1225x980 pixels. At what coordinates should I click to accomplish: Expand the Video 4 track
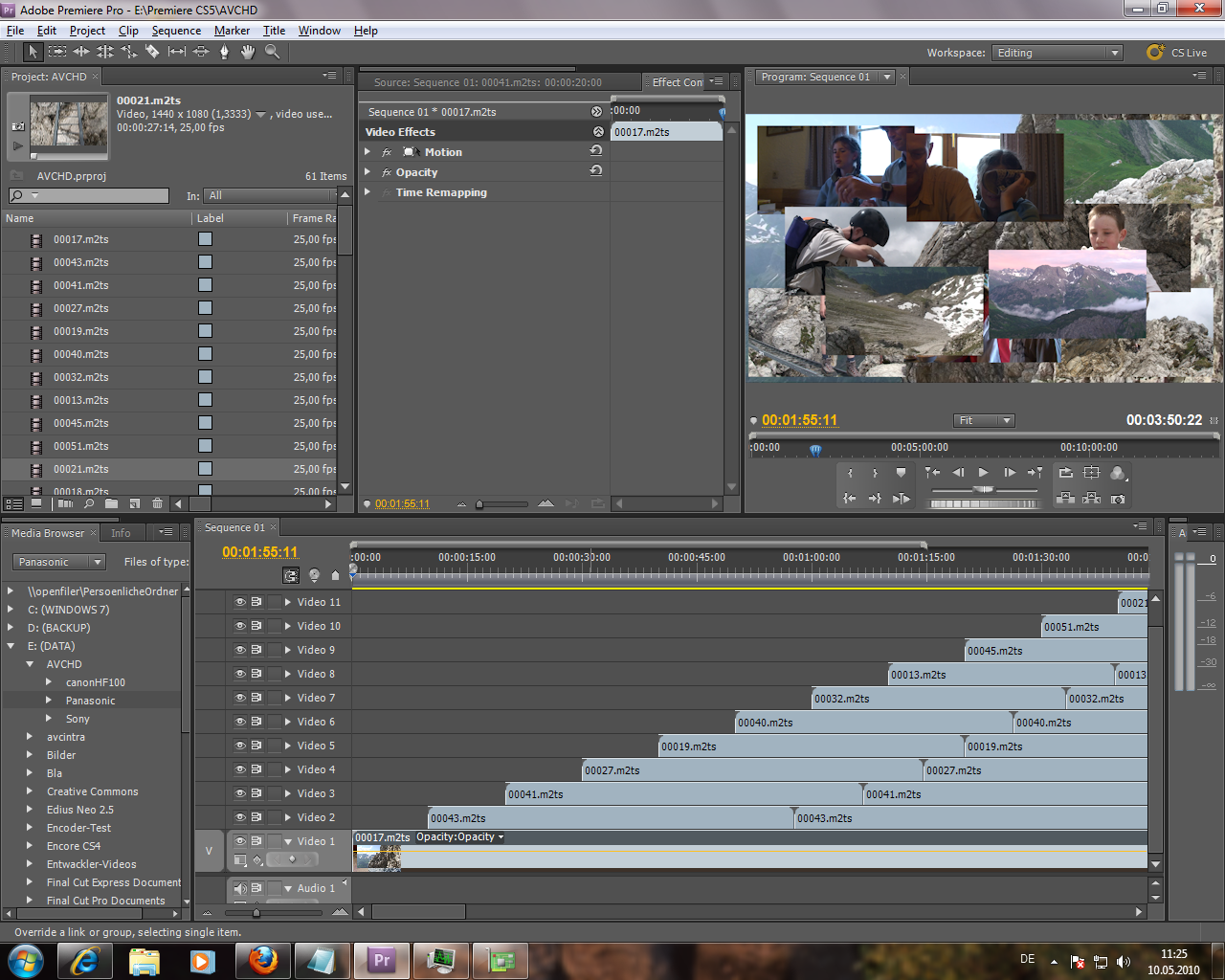[x=288, y=769]
